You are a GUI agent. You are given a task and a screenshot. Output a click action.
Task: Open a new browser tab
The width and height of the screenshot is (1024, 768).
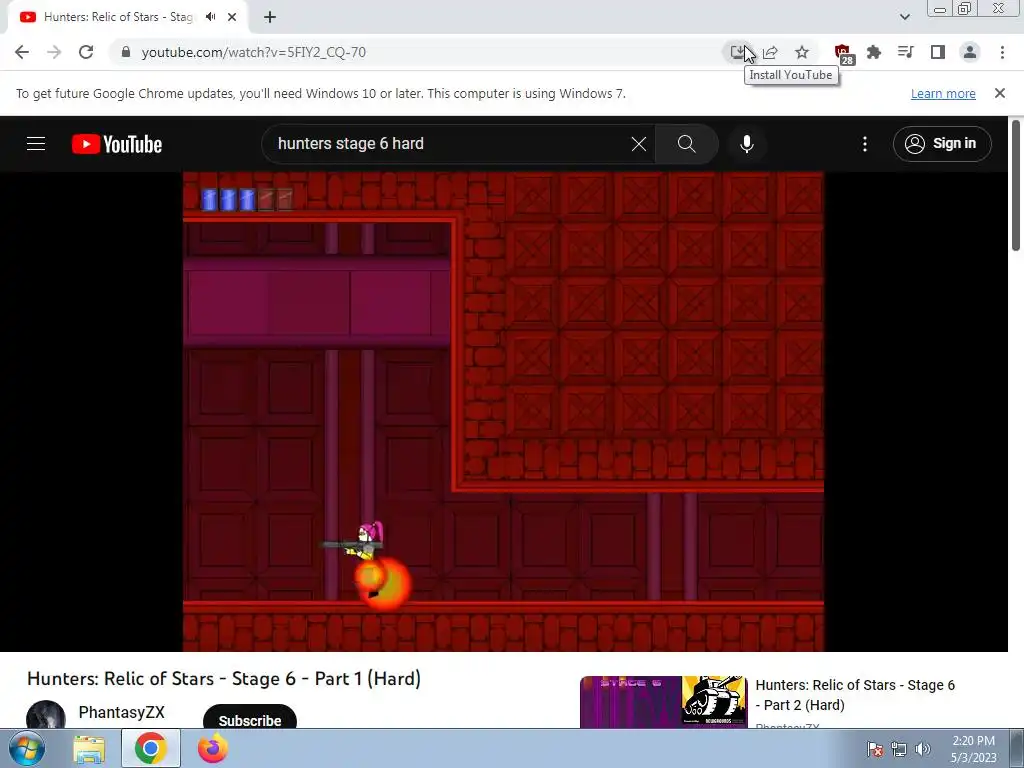(270, 17)
